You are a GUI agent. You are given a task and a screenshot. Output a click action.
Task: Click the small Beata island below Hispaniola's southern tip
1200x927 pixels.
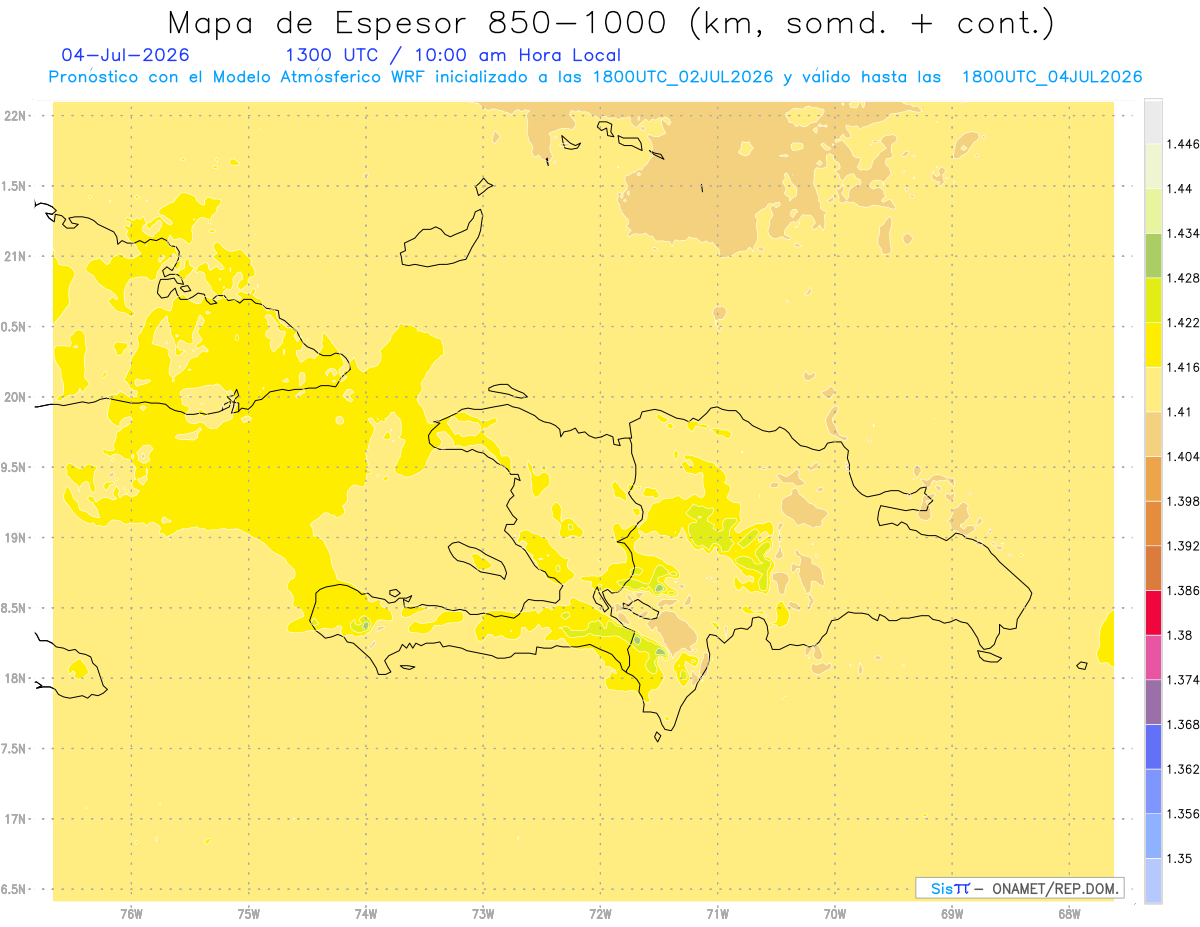point(657,737)
